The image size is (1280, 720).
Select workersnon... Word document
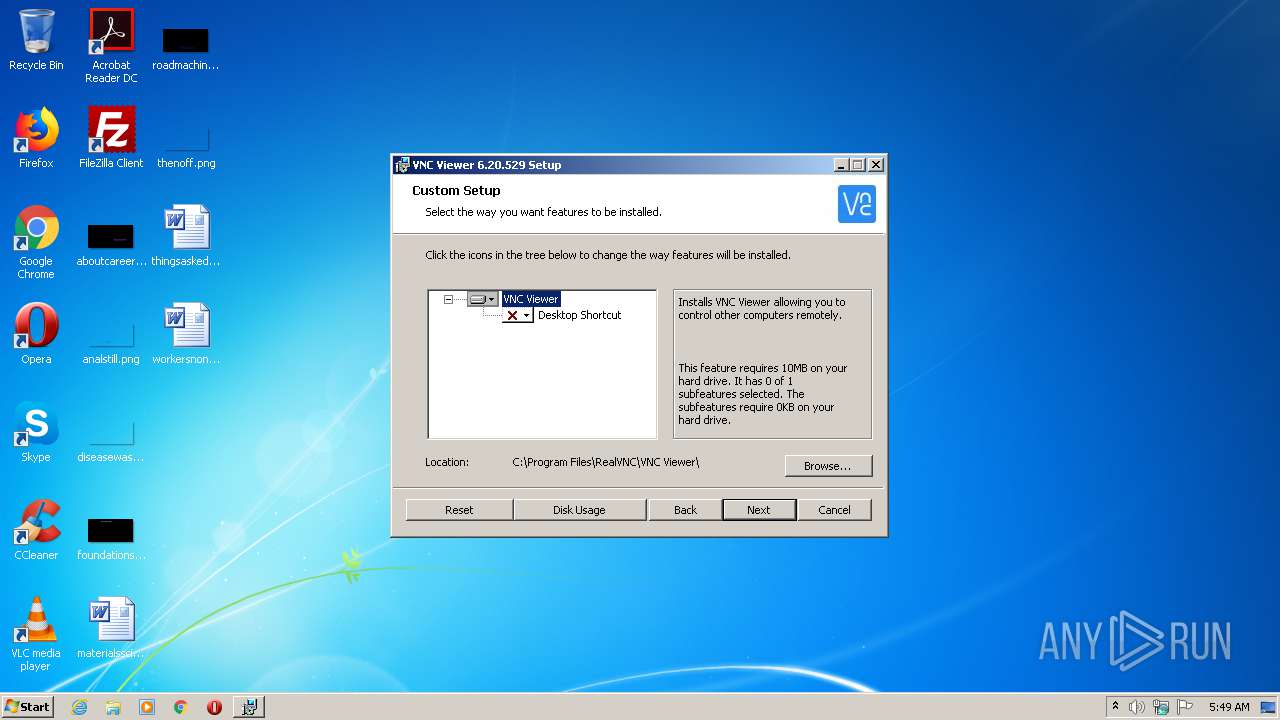tap(186, 334)
